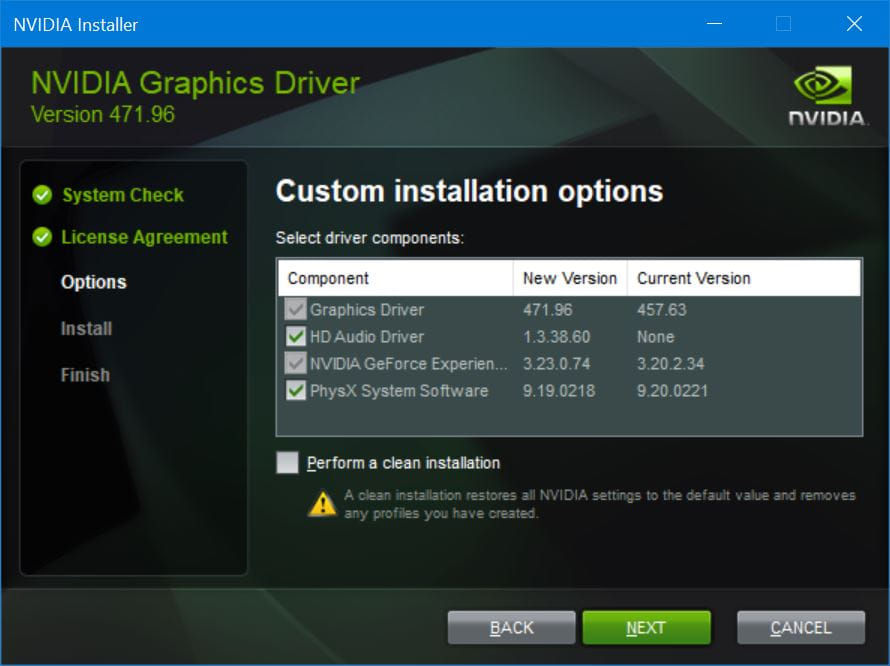Click the Finish step in the sidebar

[x=84, y=374]
